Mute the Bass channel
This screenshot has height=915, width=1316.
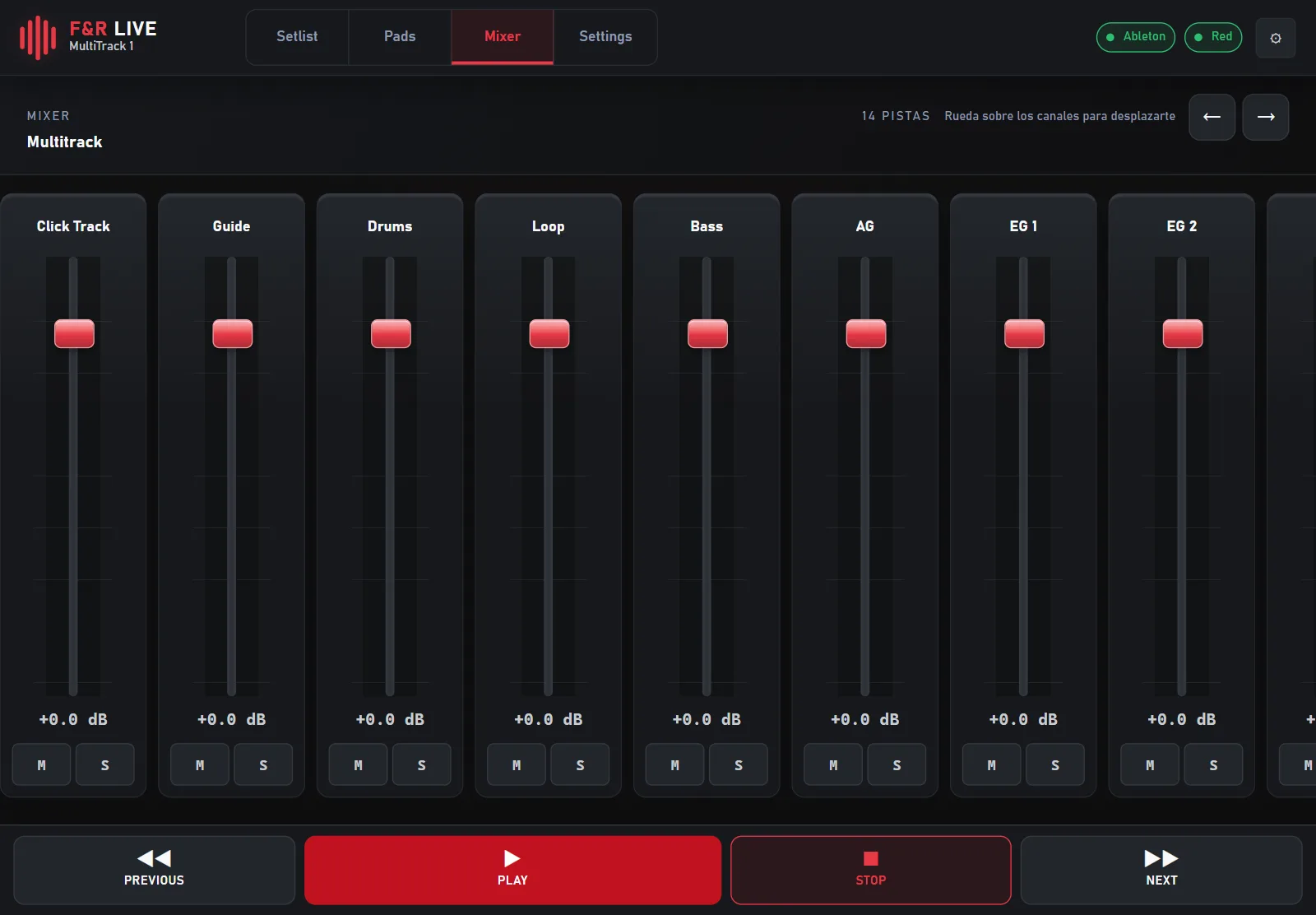click(674, 764)
